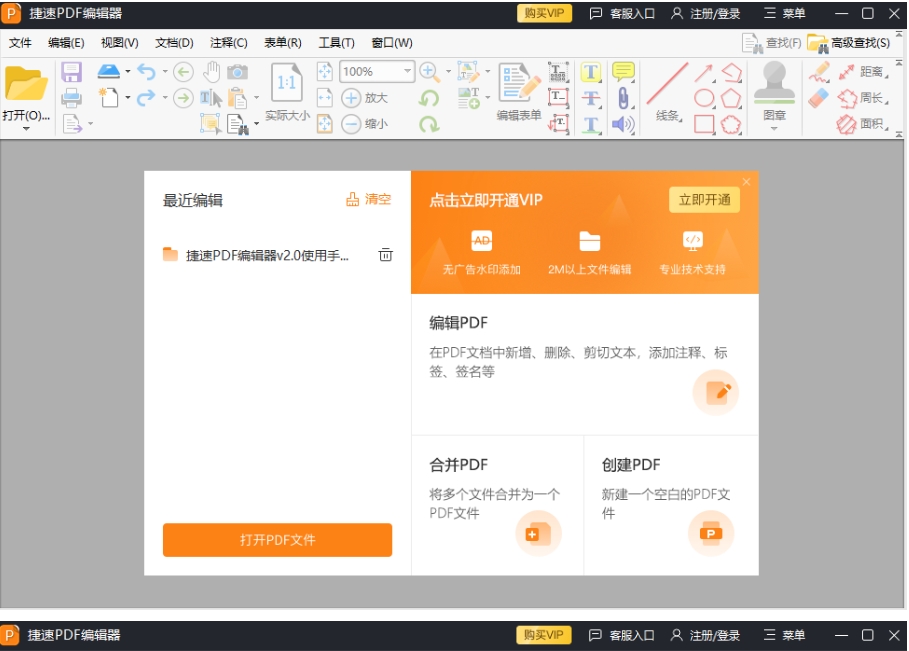Open the 编辑表单 edit form tool
Image resolution: width=909 pixels, height=651 pixels.
click(519, 92)
